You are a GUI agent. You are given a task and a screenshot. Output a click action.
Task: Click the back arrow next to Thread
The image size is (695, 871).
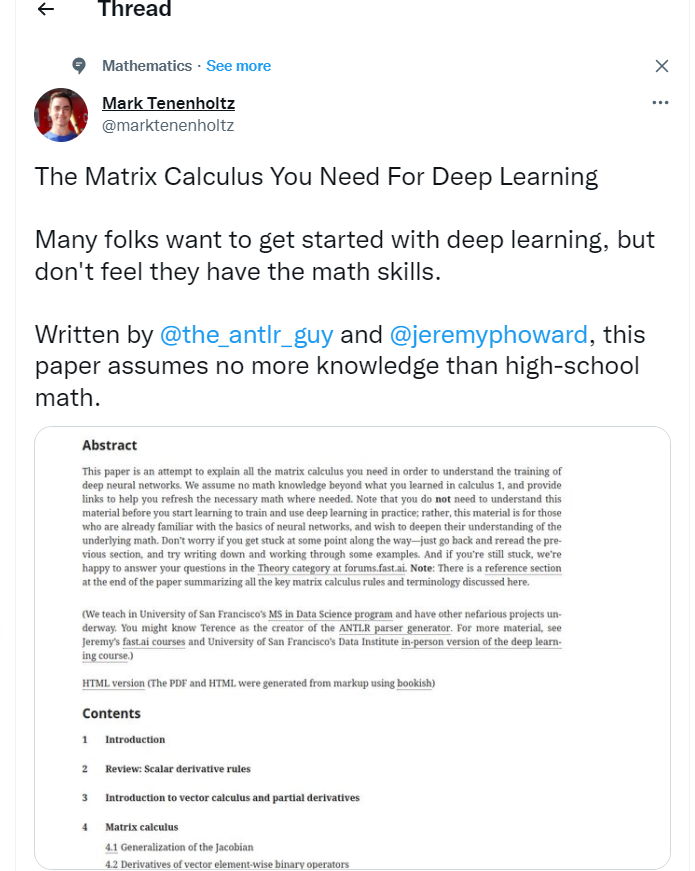click(x=45, y=10)
